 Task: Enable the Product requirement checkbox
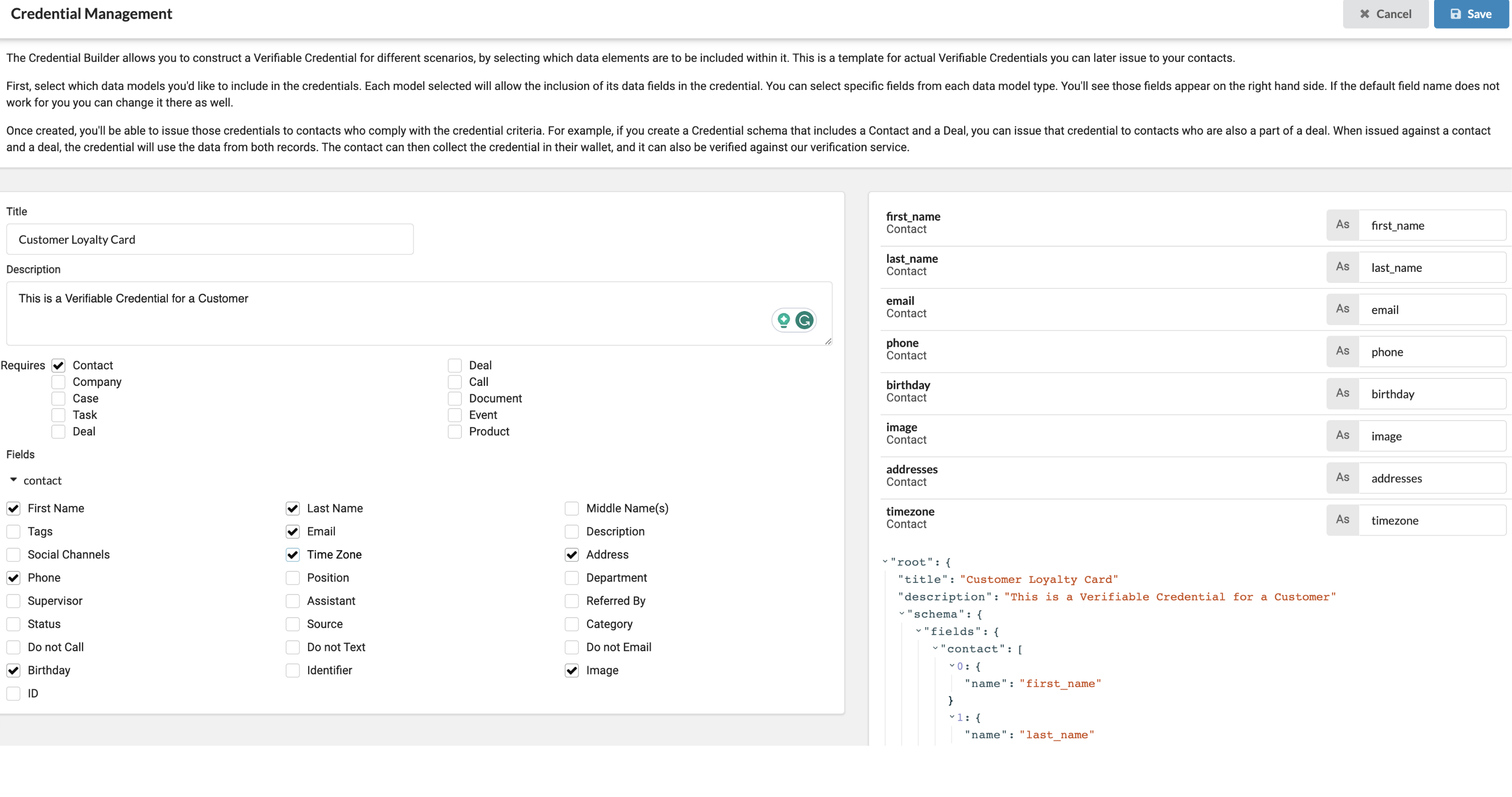(454, 431)
